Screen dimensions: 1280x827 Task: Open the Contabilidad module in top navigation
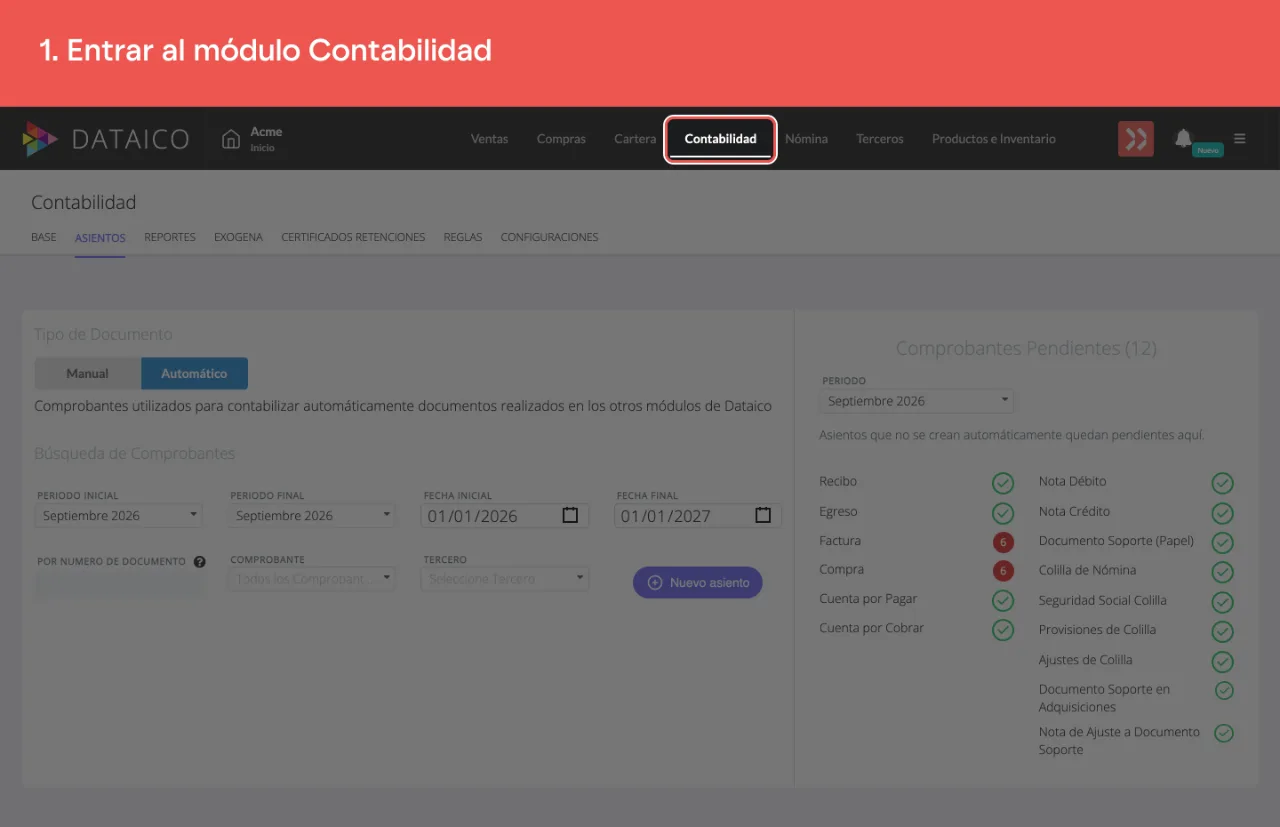click(x=720, y=139)
